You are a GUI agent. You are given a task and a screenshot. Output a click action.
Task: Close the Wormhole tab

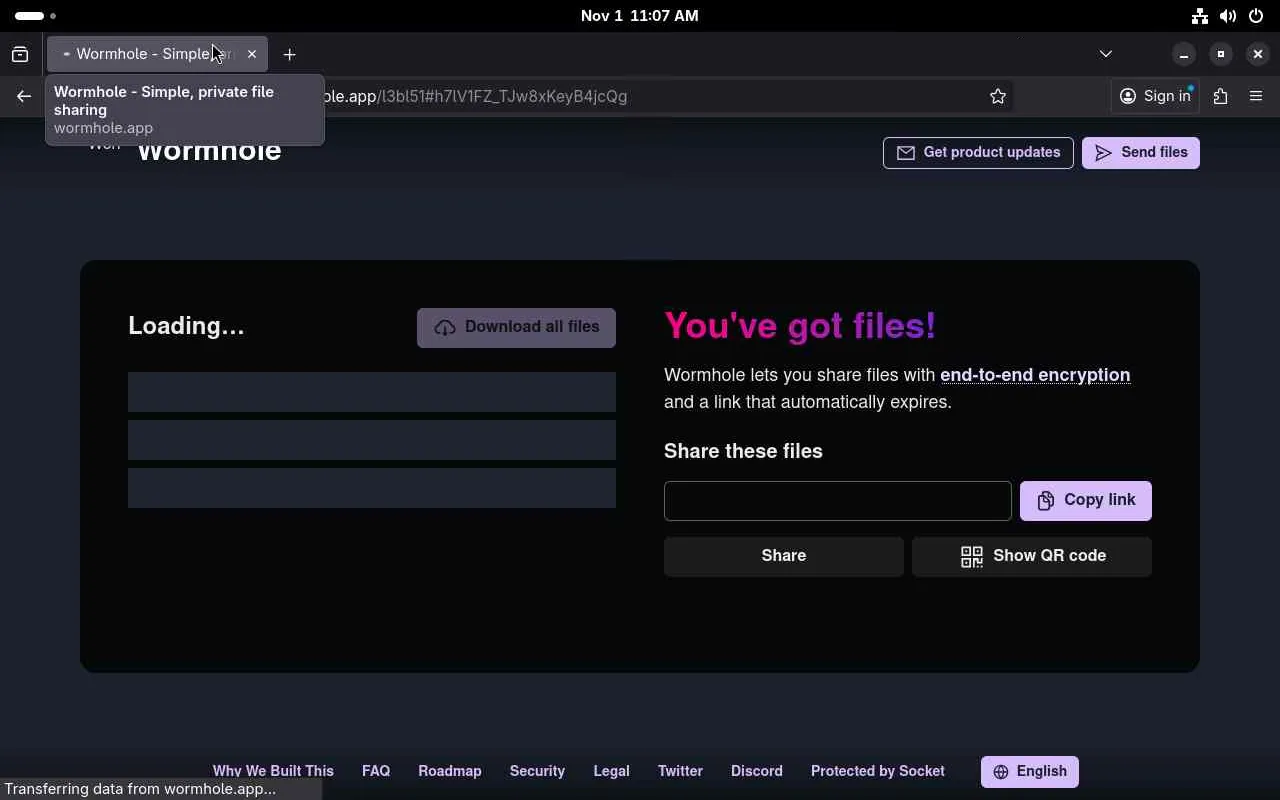point(252,54)
